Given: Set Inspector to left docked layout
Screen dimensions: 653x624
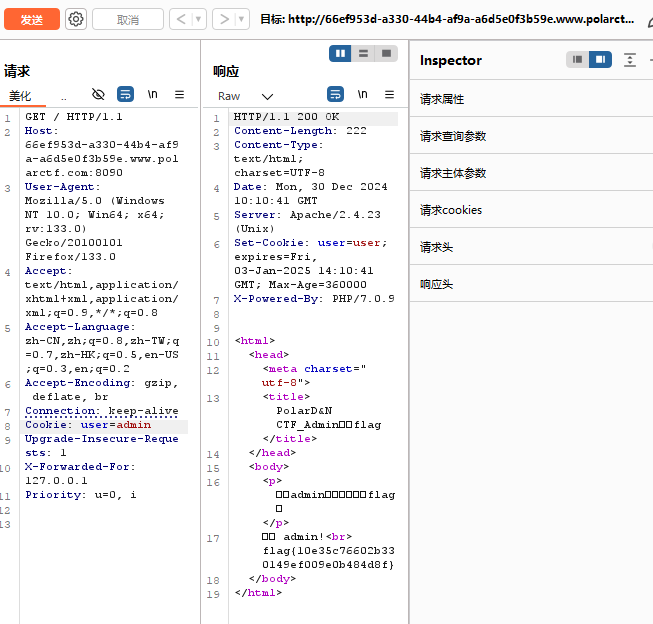Looking at the screenshot, I should pyautogui.click(x=577, y=60).
